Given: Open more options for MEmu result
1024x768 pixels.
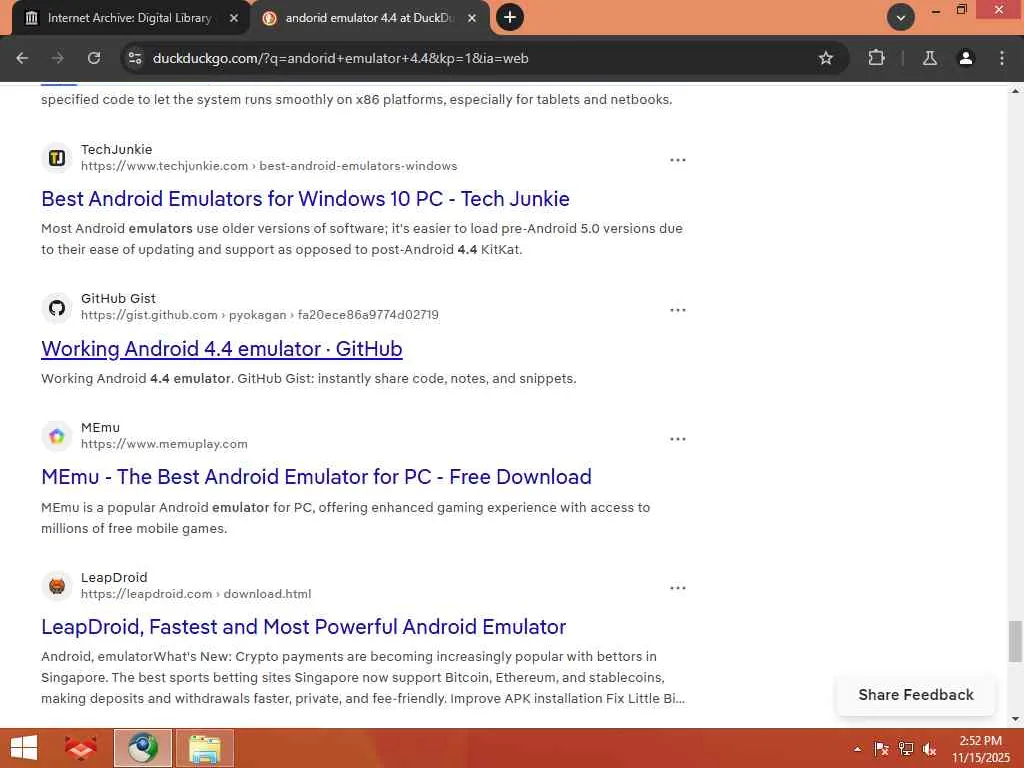Looking at the screenshot, I should pos(678,439).
